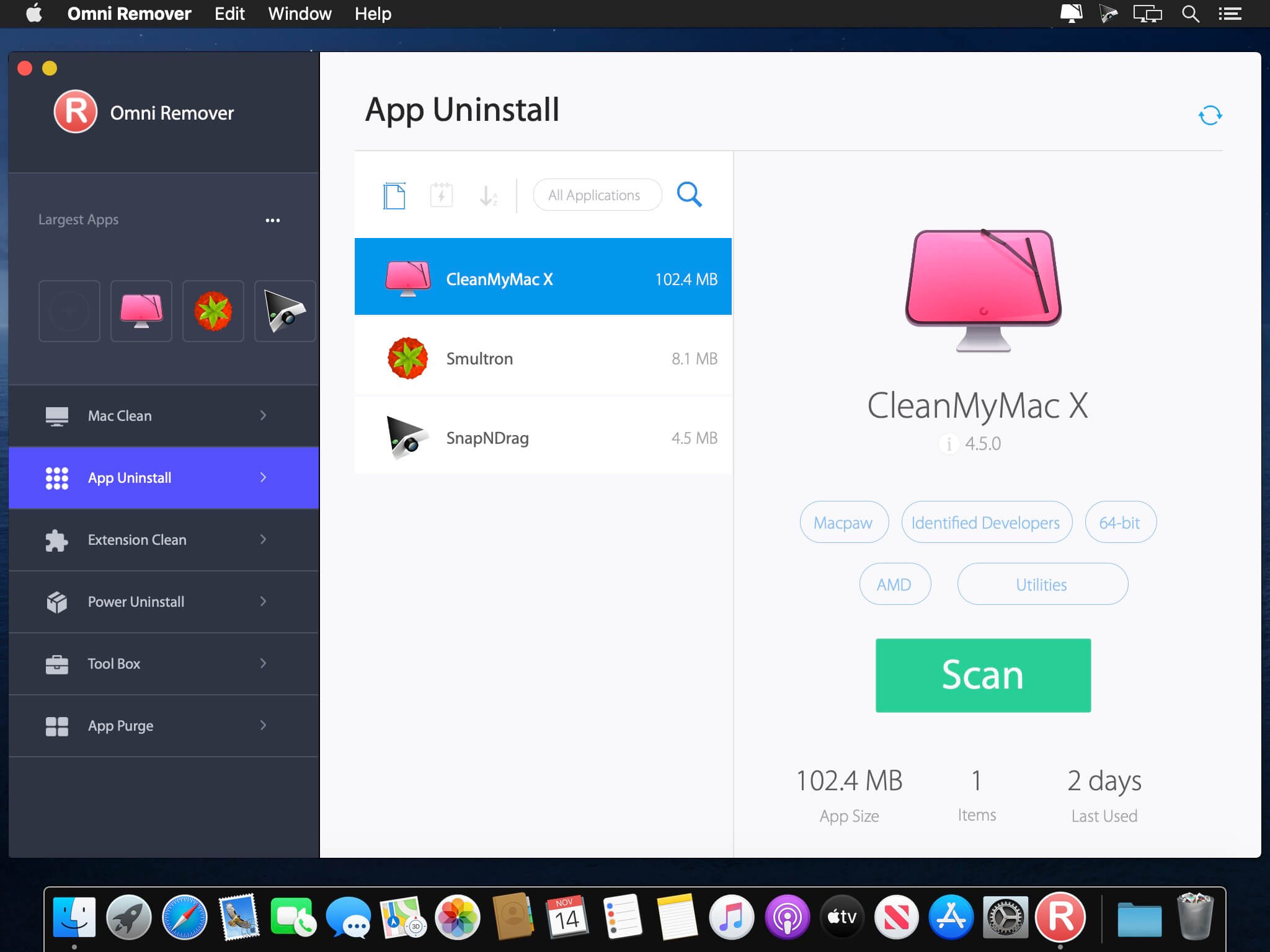Image resolution: width=1270 pixels, height=952 pixels.
Task: Sort apps alphabetically with the A-Z arrow icon
Action: pyautogui.click(x=489, y=196)
